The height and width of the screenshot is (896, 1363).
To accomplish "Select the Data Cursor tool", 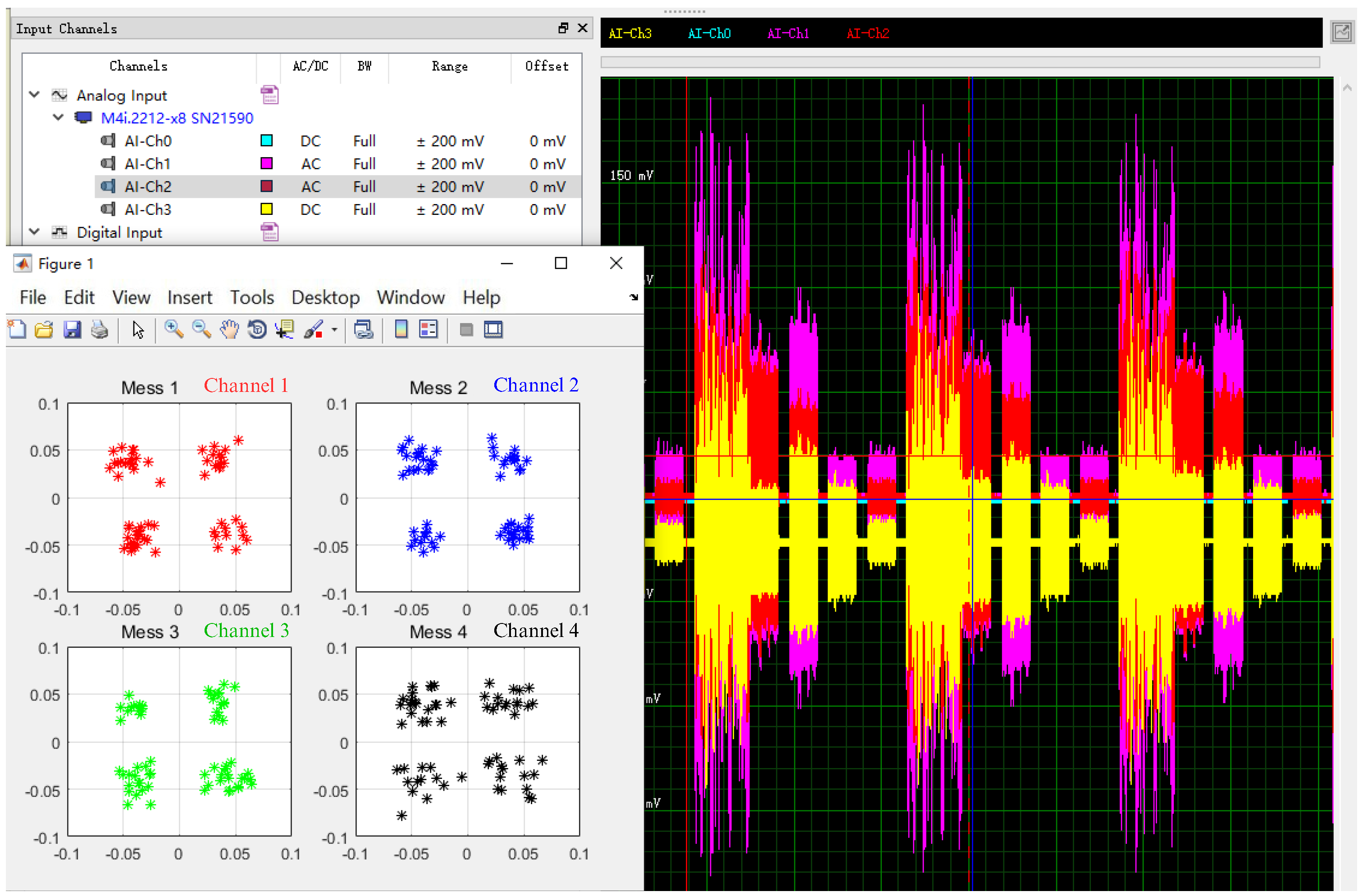I will (x=285, y=330).
